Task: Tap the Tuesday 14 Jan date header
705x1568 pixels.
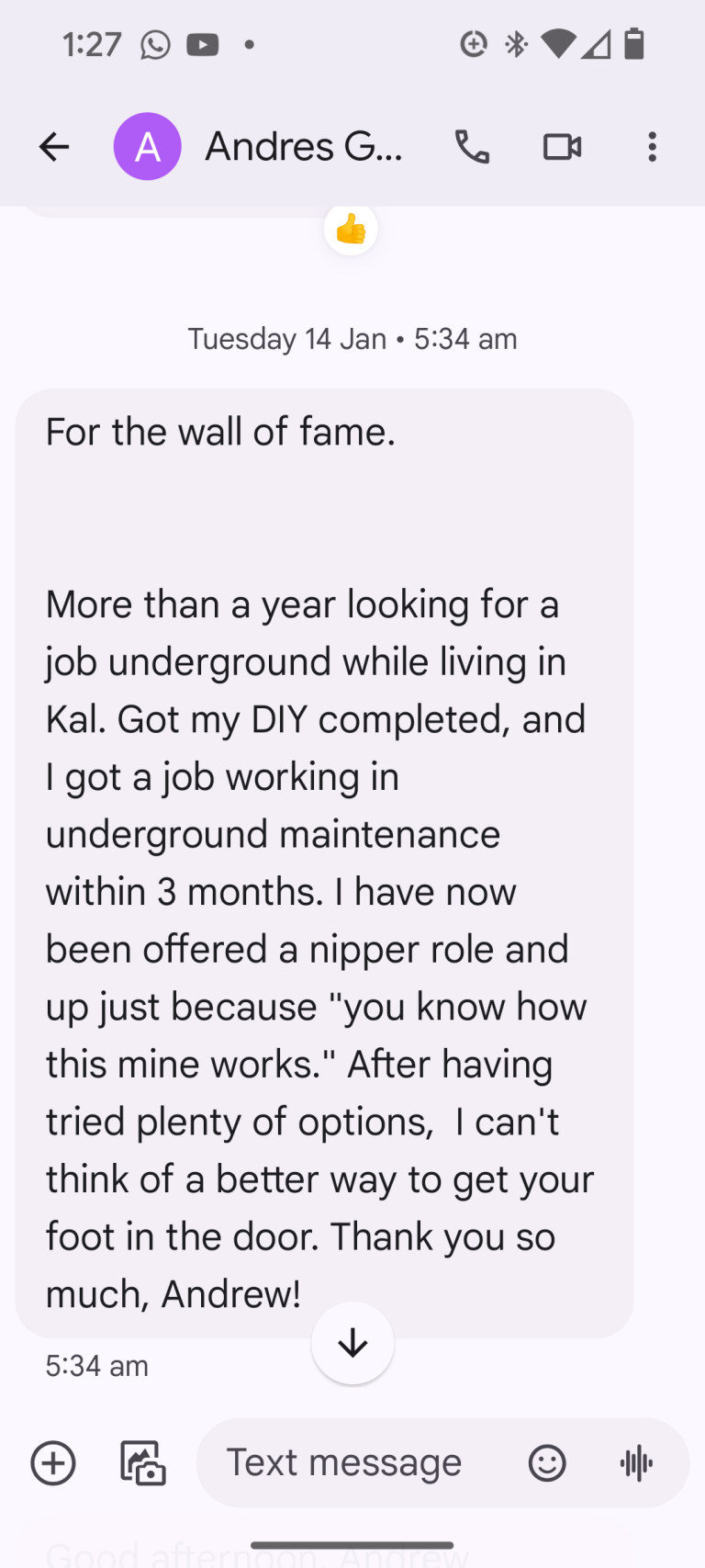Action: (x=352, y=338)
